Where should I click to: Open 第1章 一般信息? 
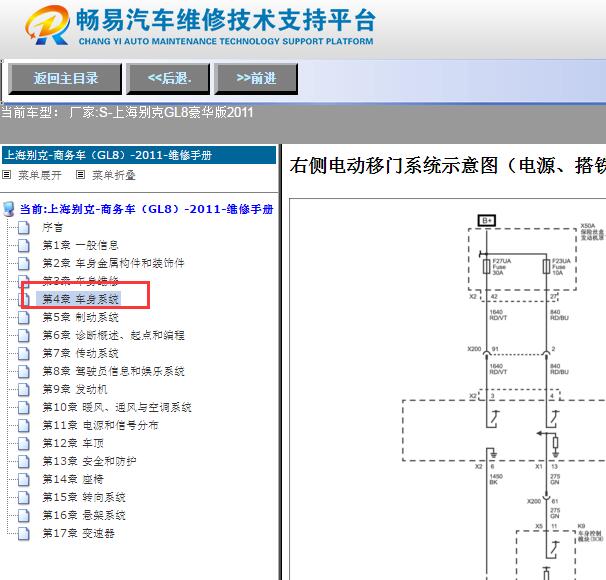[x=80, y=245]
